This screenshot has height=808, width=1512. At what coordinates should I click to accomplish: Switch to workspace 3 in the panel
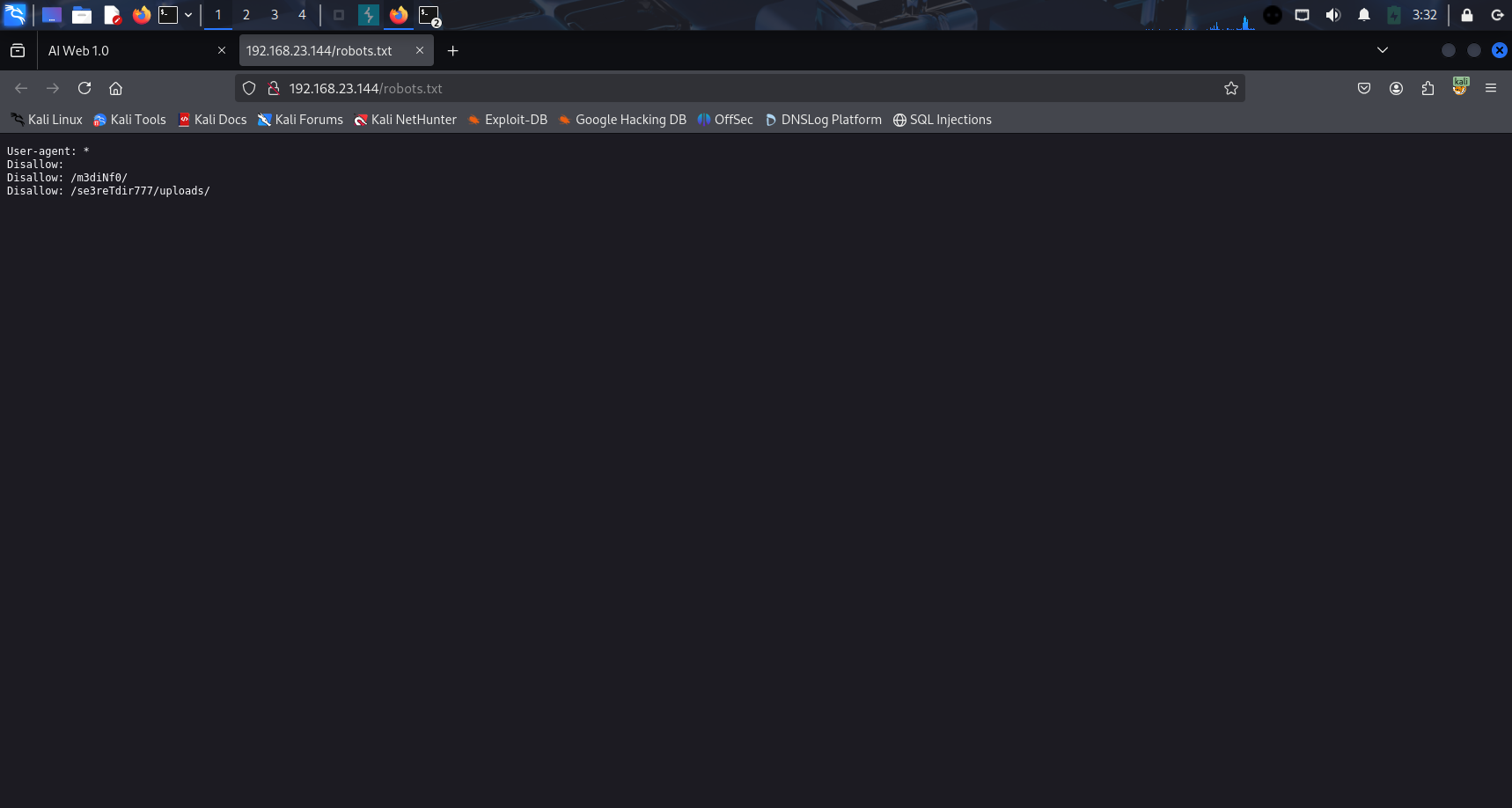pos(274,15)
